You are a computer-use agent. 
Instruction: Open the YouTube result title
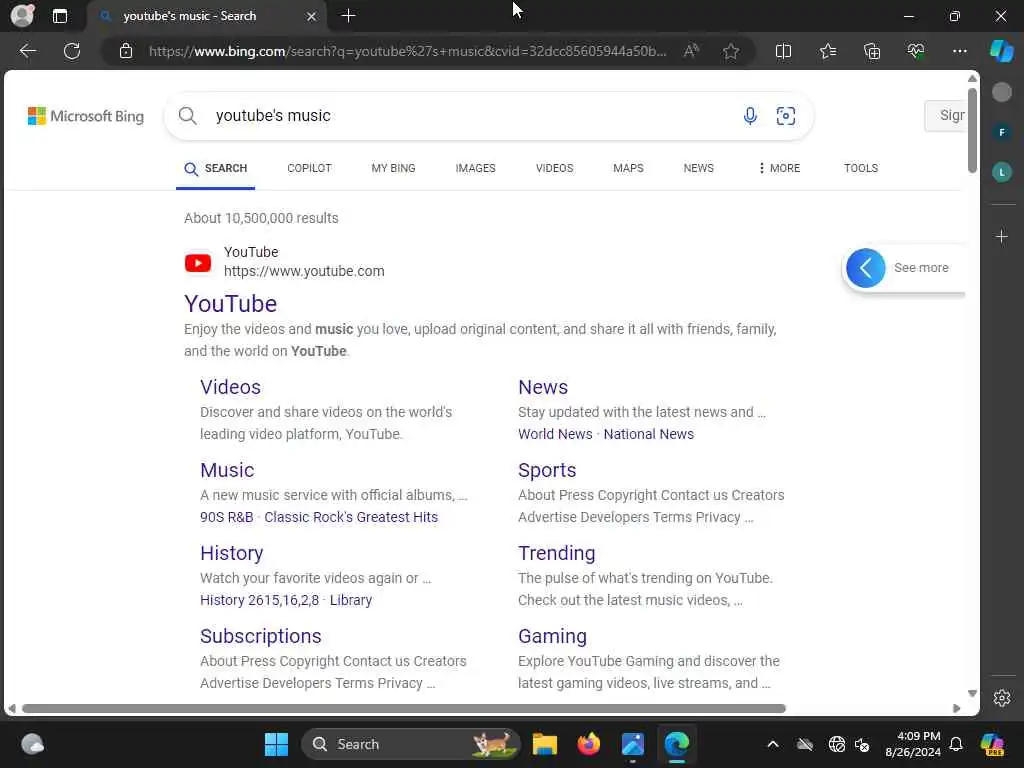click(x=231, y=304)
